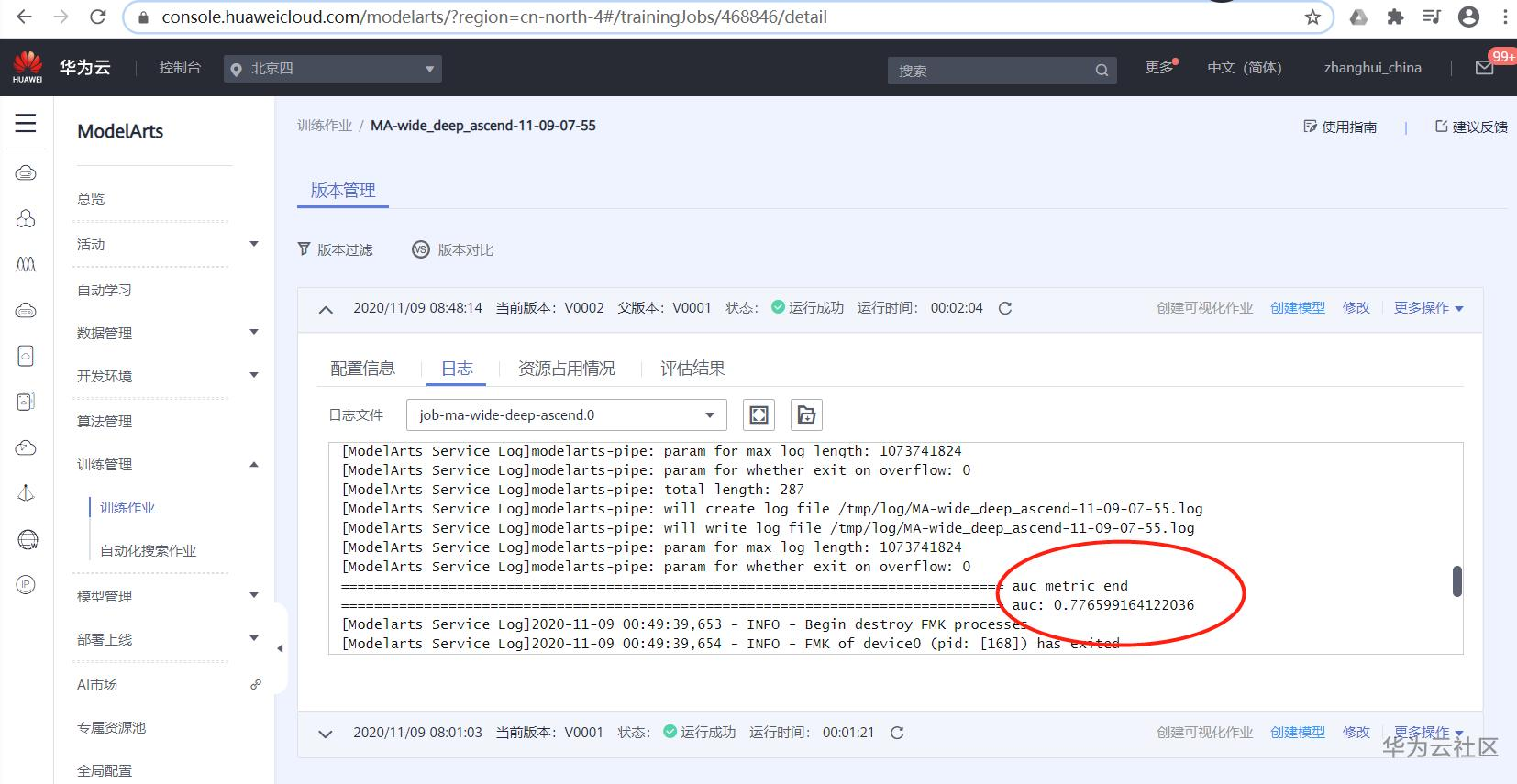Click 版本对比 version compare
This screenshot has height=784, width=1517.
[453, 249]
